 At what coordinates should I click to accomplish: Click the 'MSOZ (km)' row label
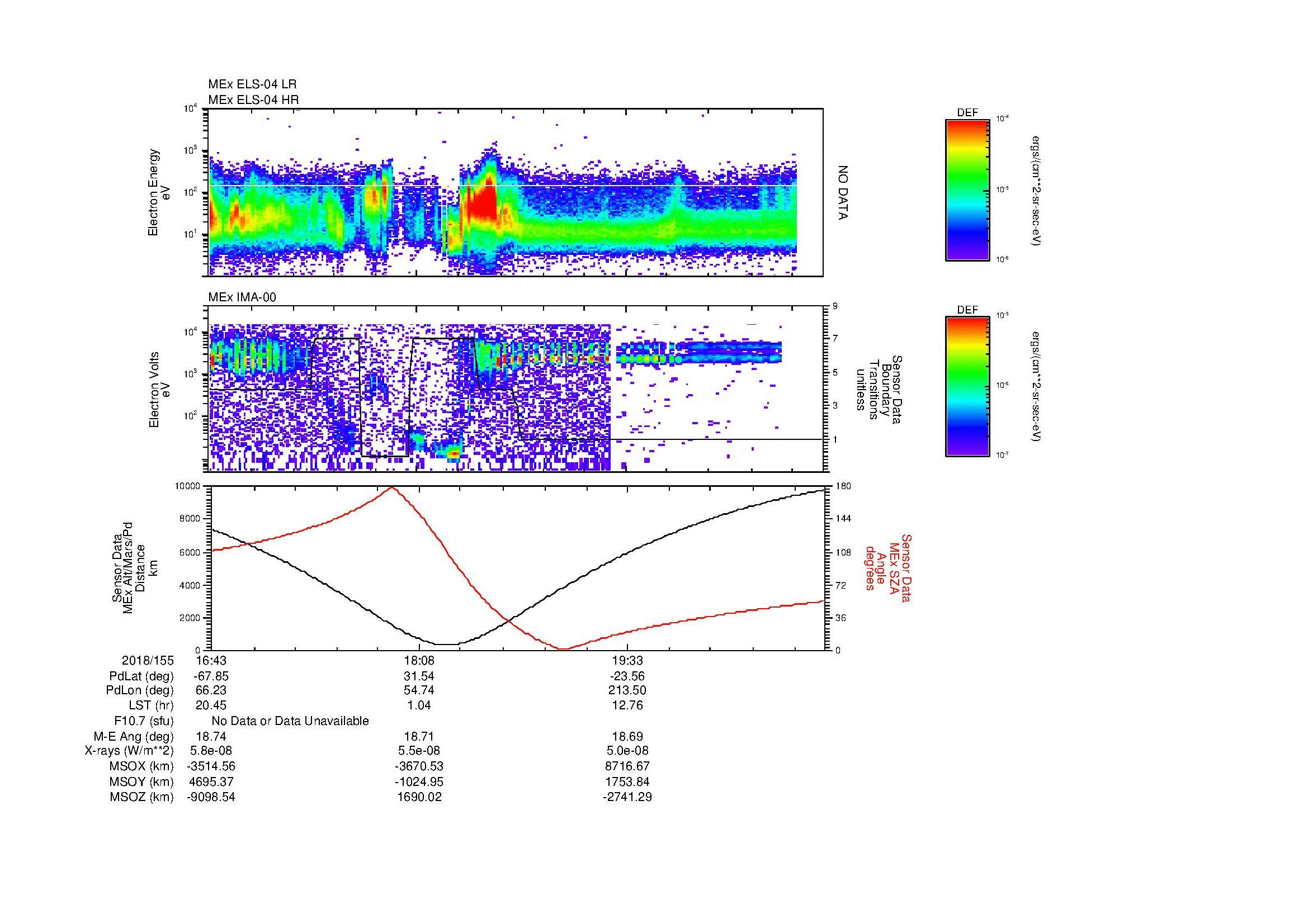pos(141,797)
